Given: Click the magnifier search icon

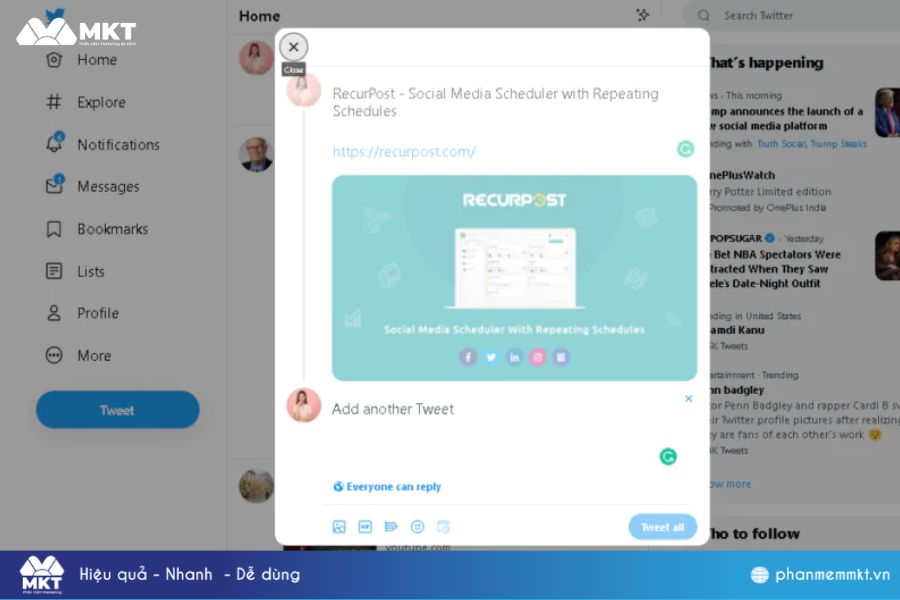Looking at the screenshot, I should point(704,16).
